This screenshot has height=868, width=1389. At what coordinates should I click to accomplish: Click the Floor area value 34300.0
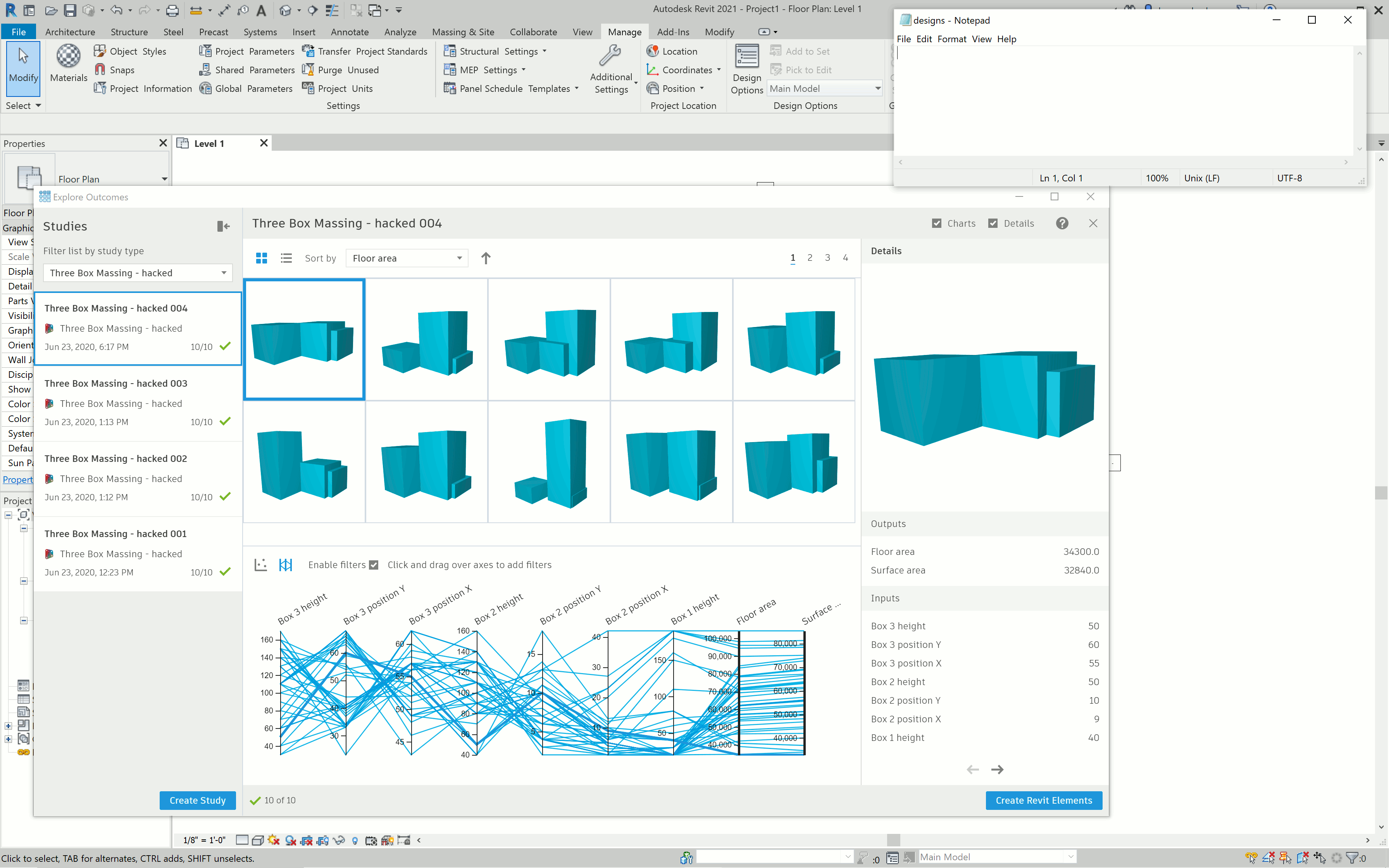(1081, 552)
